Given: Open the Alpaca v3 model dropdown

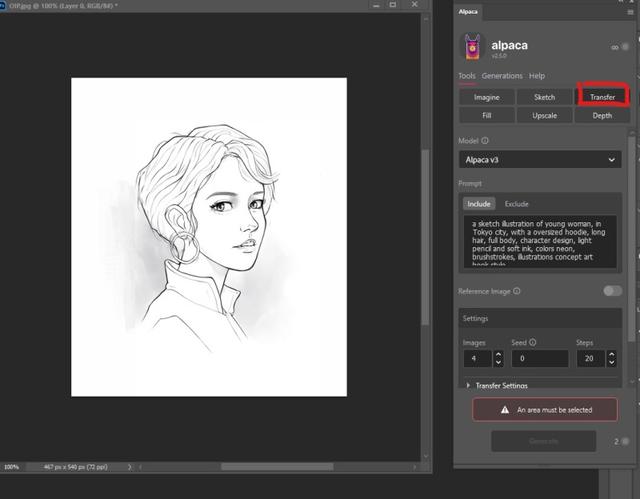Looking at the screenshot, I should click(540, 160).
